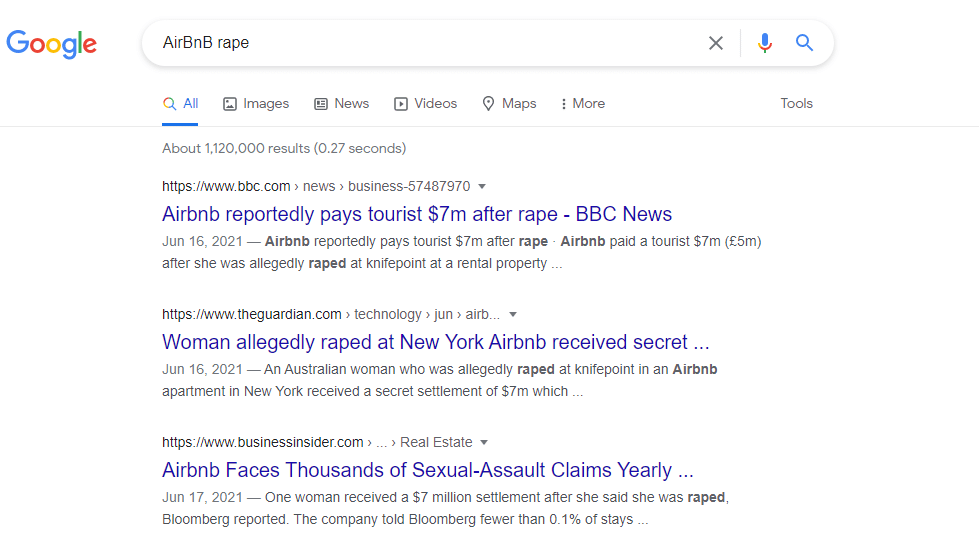The width and height of the screenshot is (979, 555).
Task: Click the Google logo
Action: point(52,44)
